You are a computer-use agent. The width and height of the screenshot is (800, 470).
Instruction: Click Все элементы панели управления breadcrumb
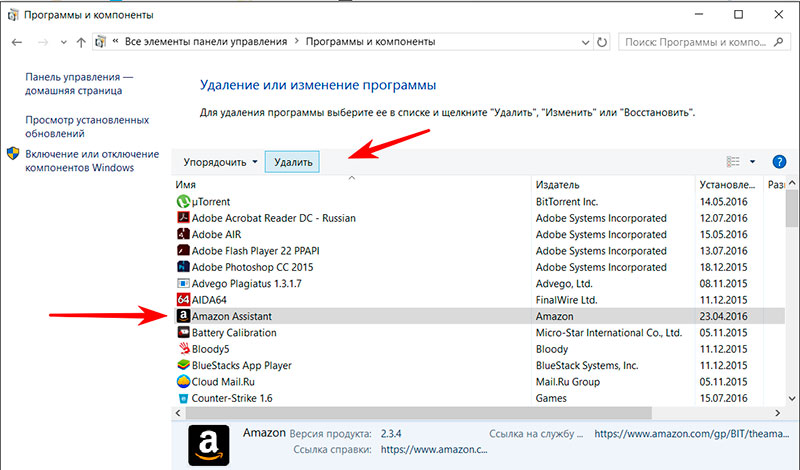coord(206,42)
